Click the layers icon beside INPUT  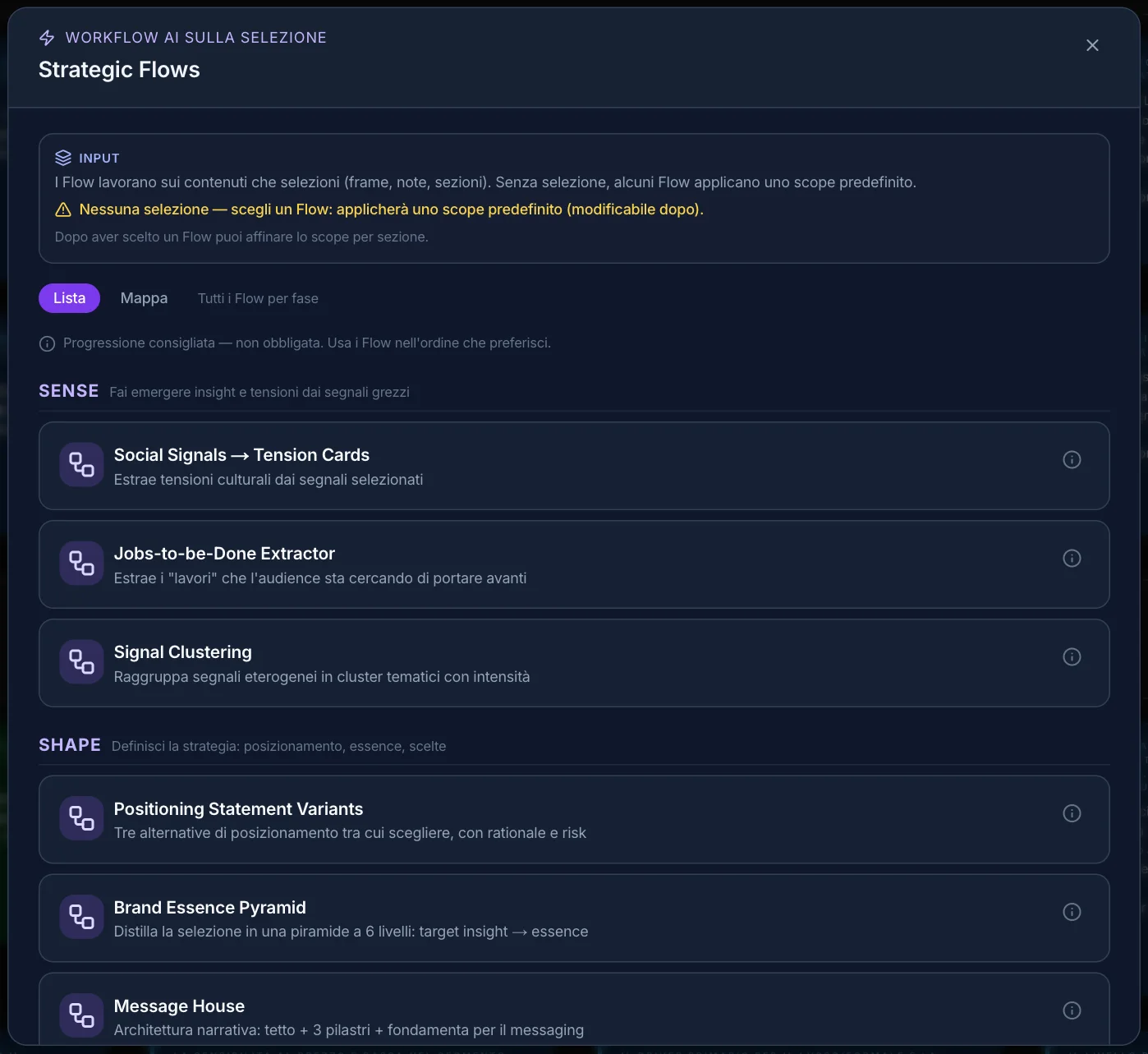coord(63,158)
